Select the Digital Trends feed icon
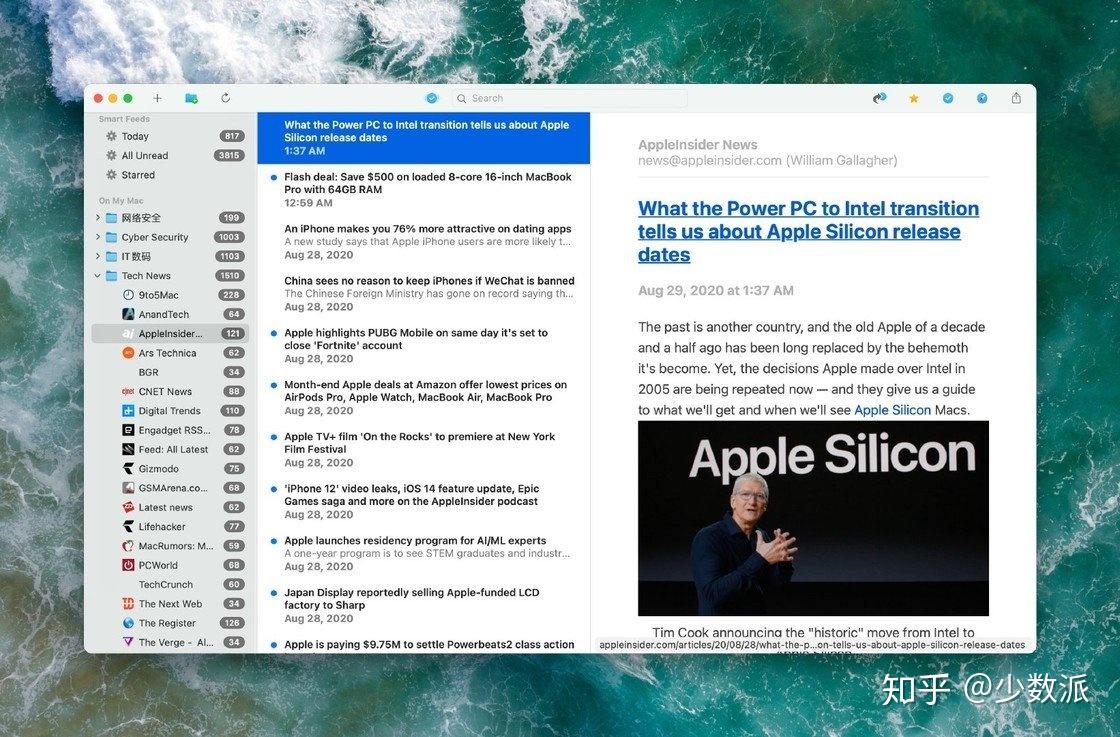1120x737 pixels. [x=128, y=410]
